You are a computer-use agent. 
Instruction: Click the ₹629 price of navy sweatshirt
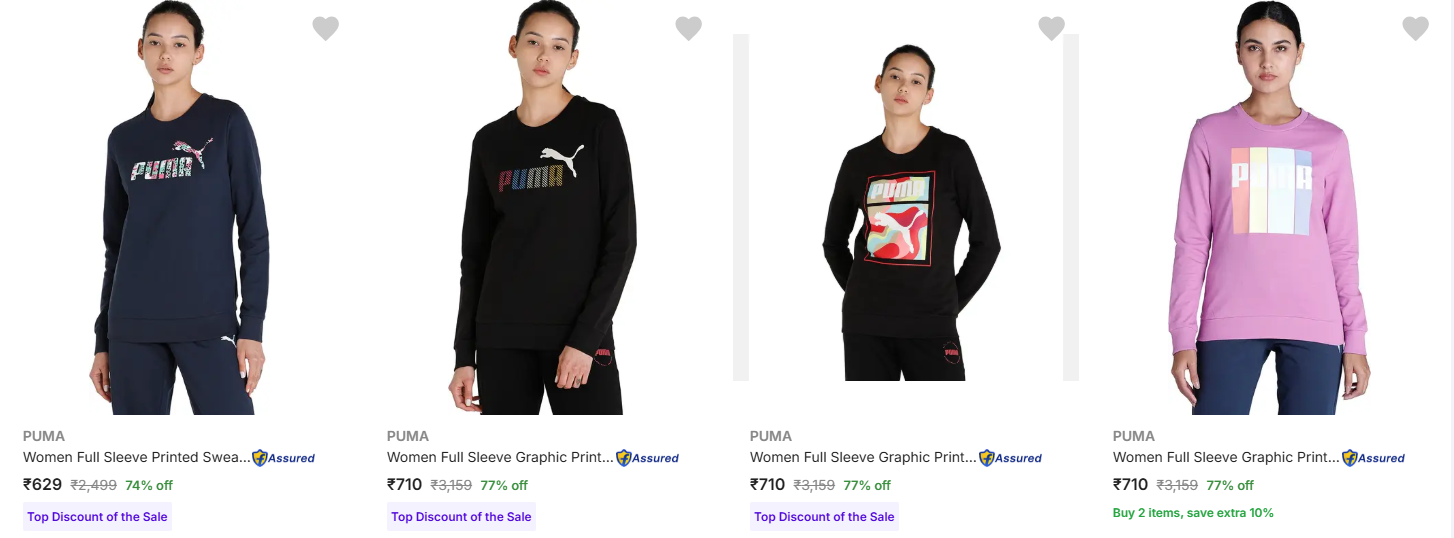pos(43,485)
